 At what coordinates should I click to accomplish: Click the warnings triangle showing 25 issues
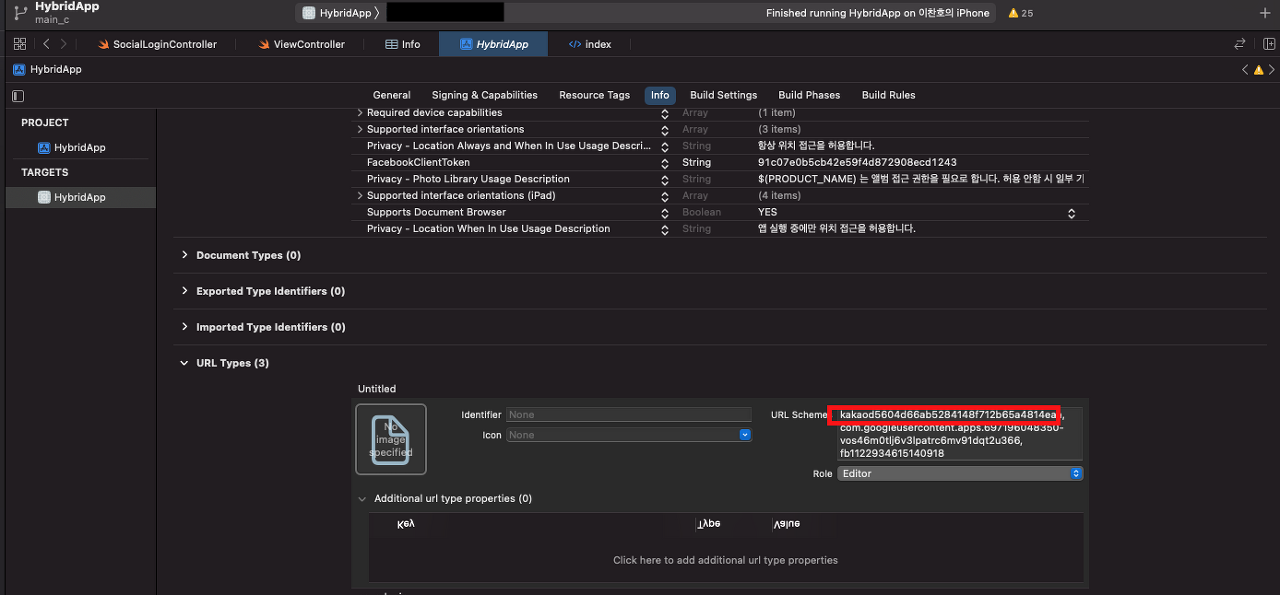[1021, 13]
